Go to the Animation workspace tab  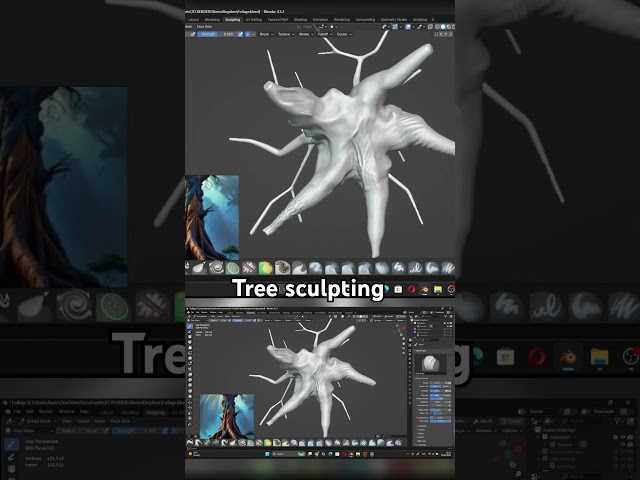(320, 20)
